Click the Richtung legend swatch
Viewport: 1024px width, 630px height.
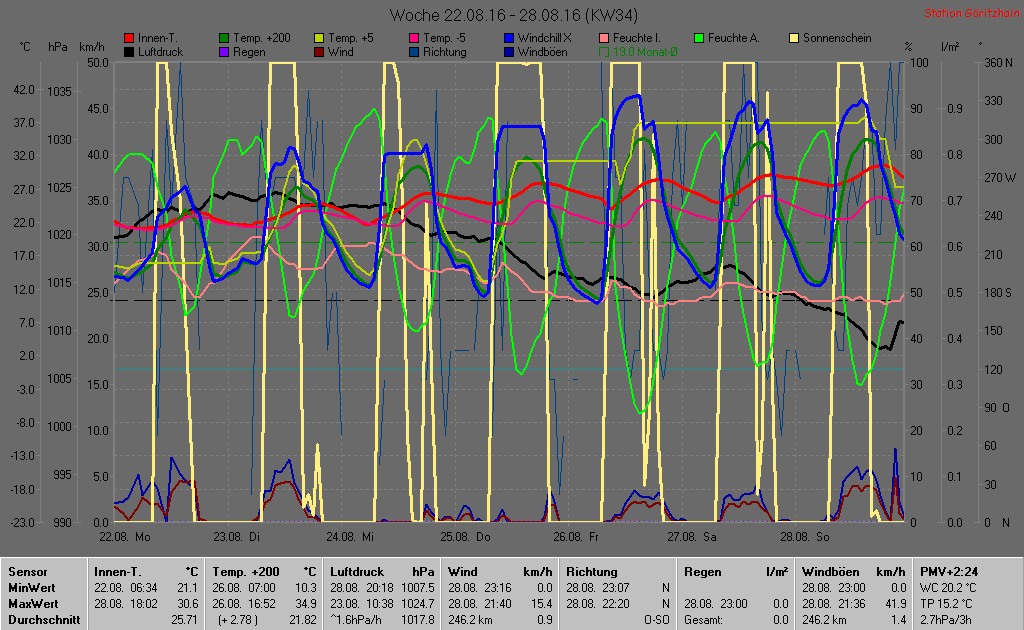coord(414,52)
